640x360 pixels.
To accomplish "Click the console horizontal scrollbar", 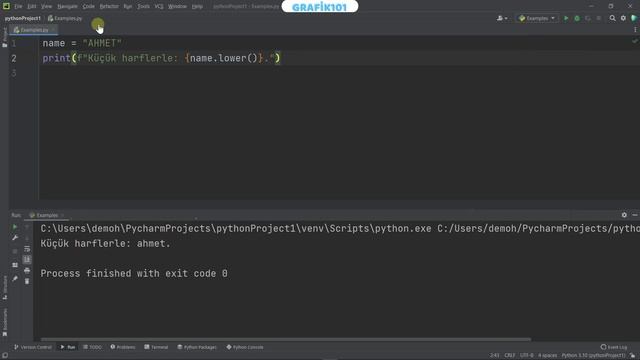I will (x=286, y=339).
